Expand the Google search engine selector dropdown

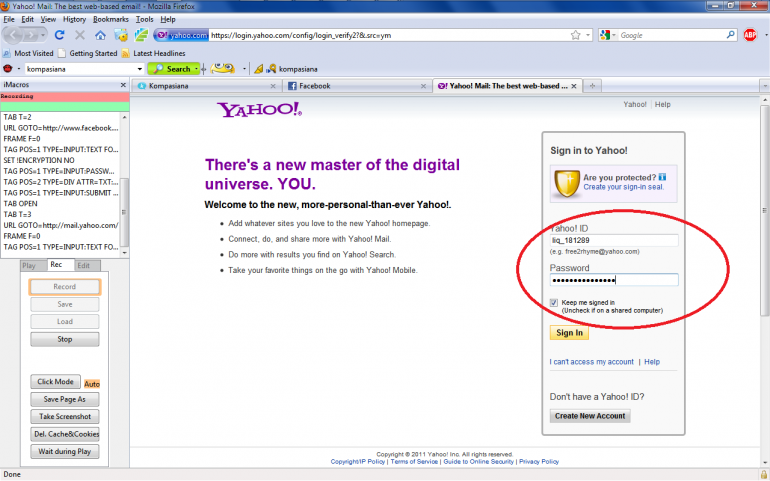(613, 35)
